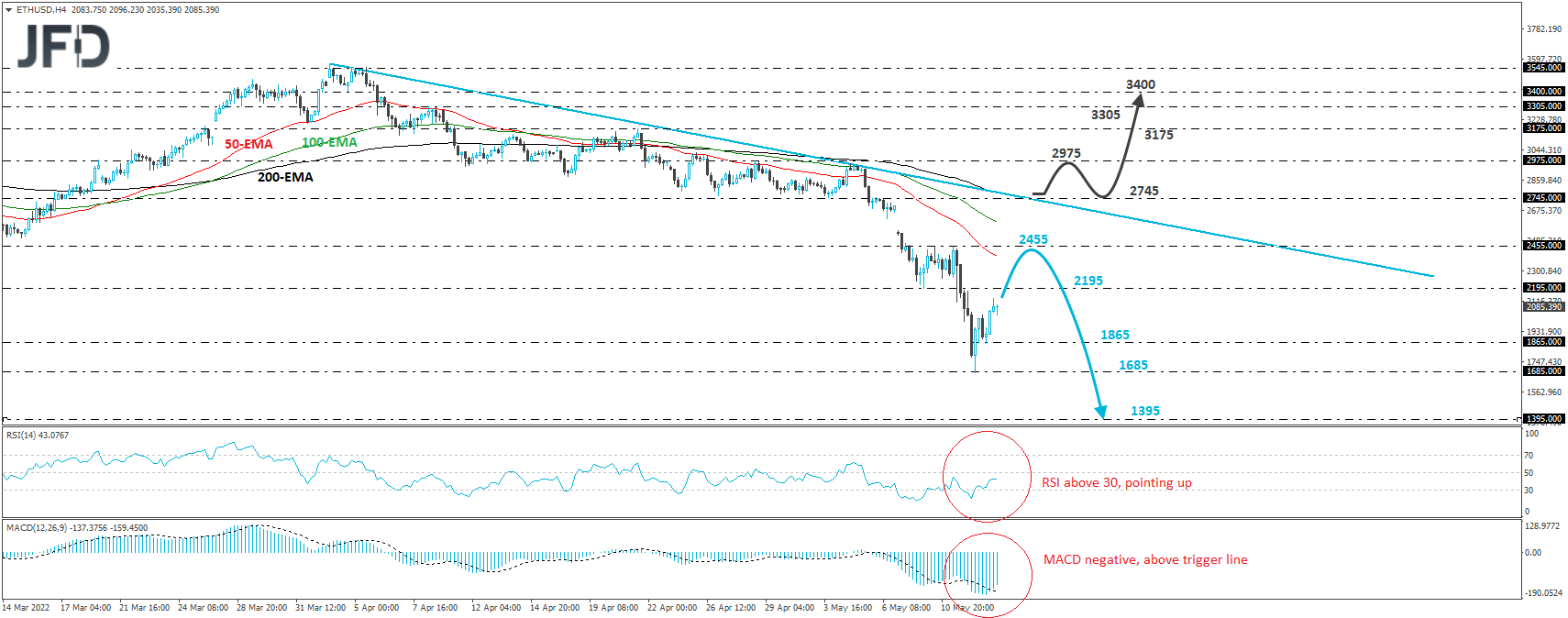
Task: Select the blue 1395 downside target annotation
Action: pyautogui.click(x=1145, y=412)
